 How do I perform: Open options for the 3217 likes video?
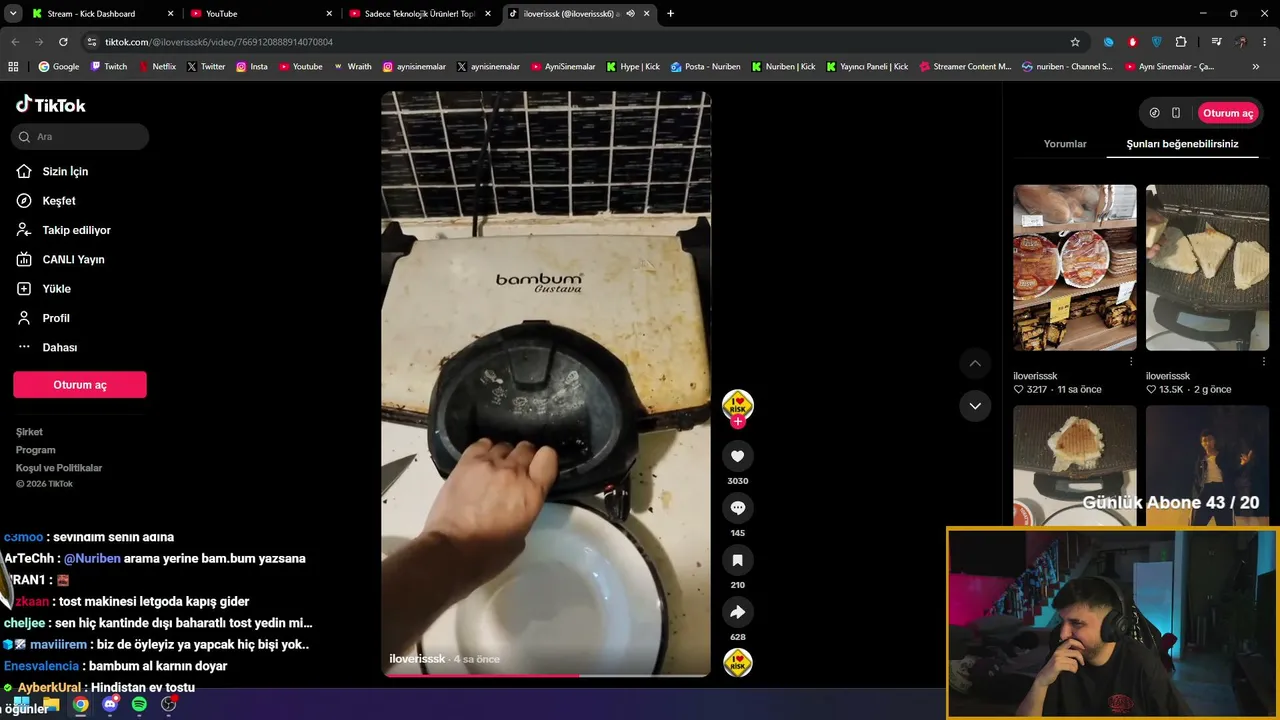click(x=1131, y=361)
